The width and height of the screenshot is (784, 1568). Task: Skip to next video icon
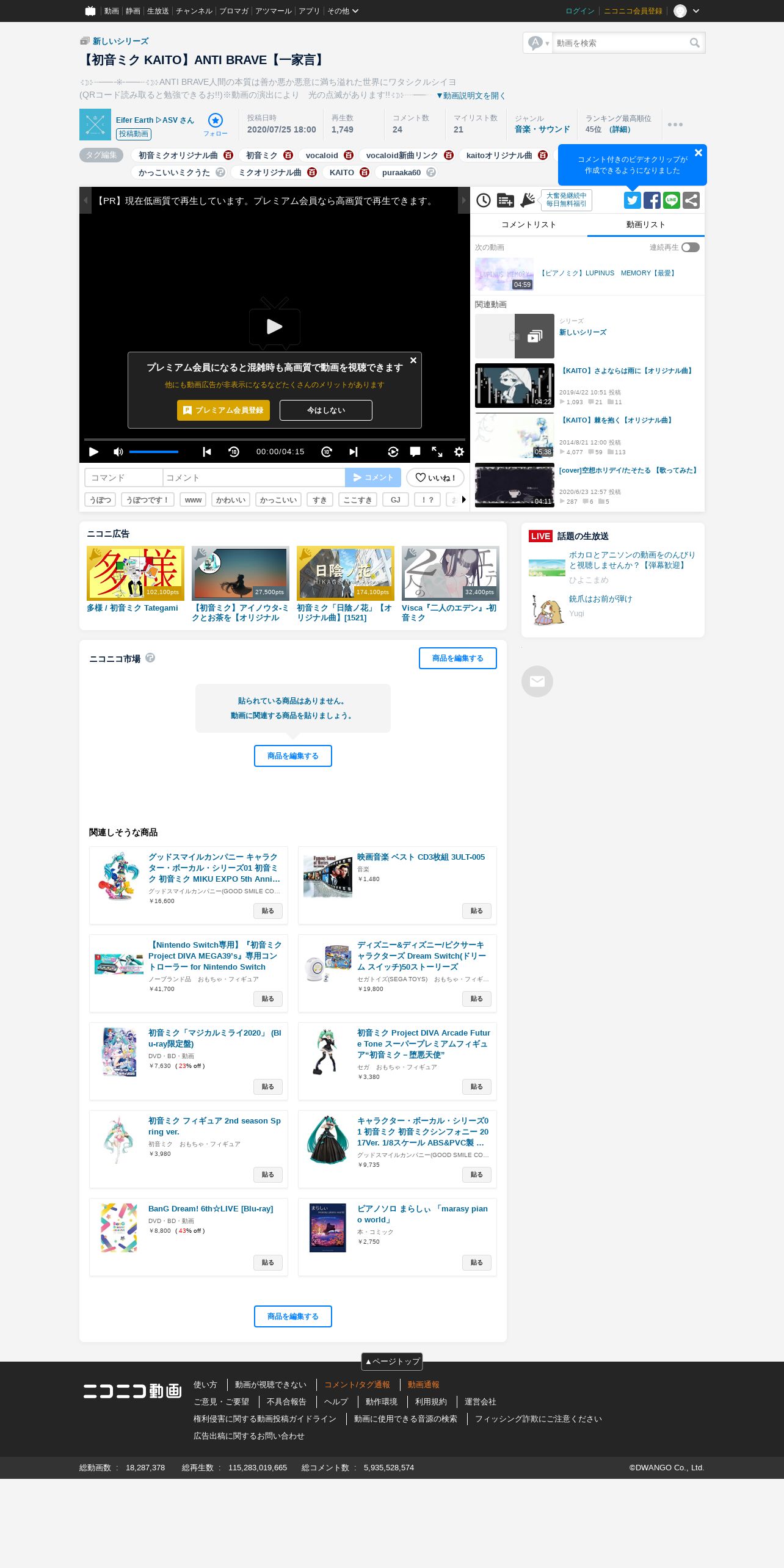[x=354, y=452]
